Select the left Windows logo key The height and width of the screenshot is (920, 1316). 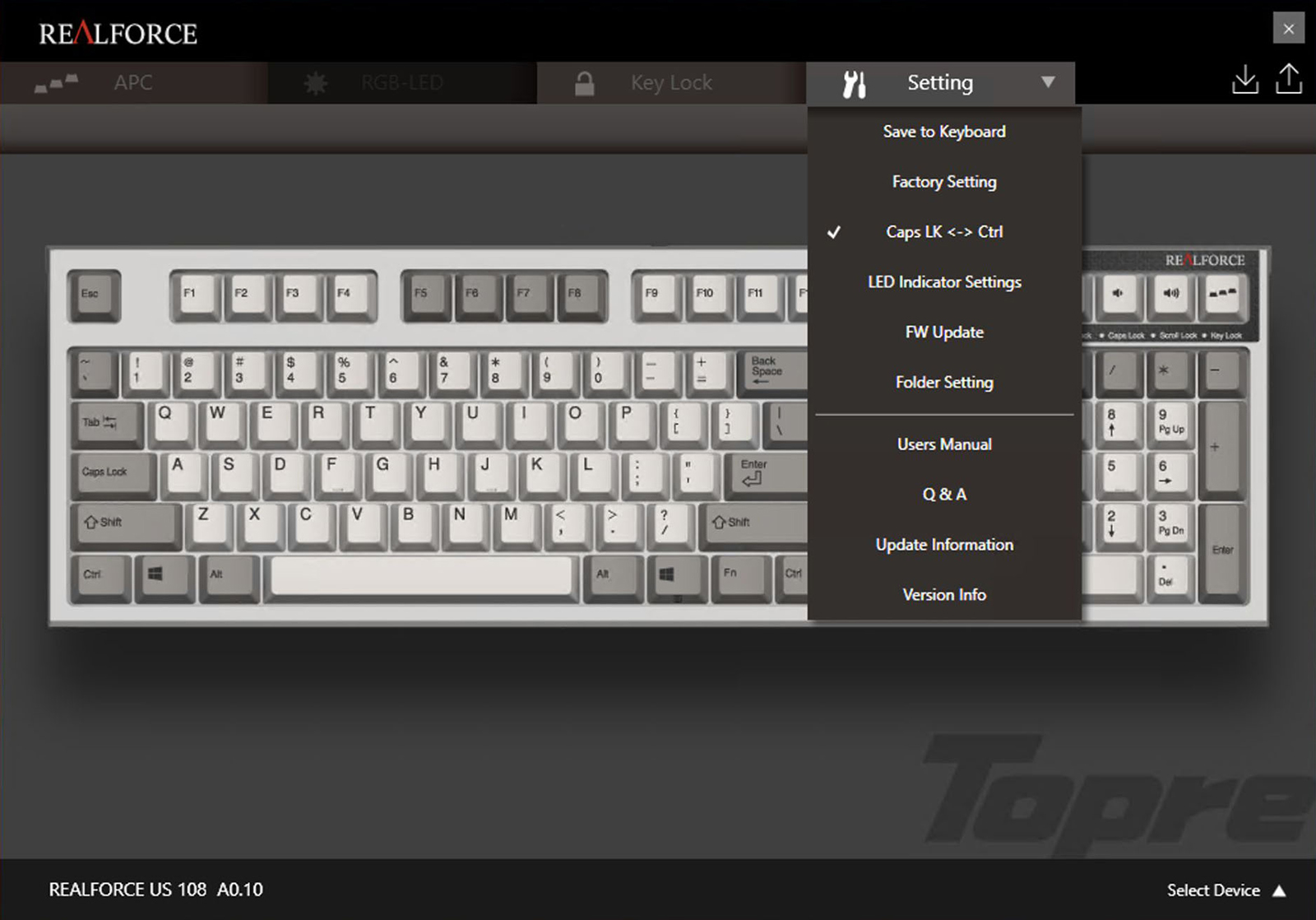point(164,578)
